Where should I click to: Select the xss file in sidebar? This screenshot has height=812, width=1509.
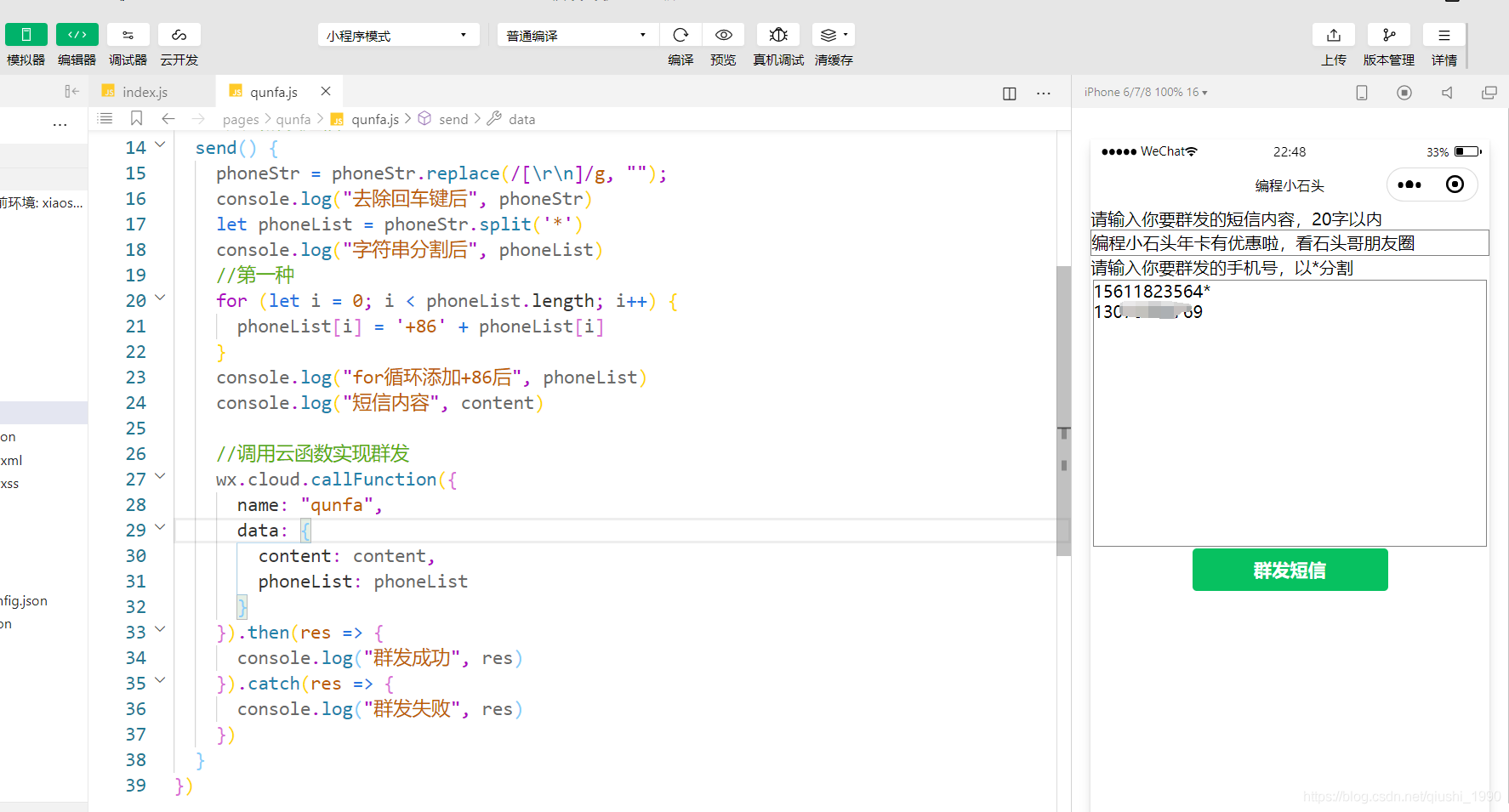(10, 484)
